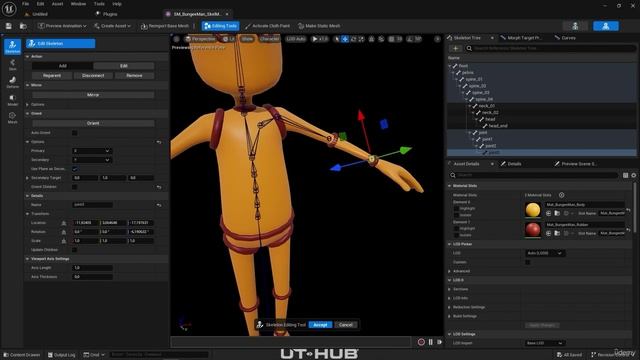
Task: Open viewport options hamburger menu icon
Action: click(x=176, y=39)
